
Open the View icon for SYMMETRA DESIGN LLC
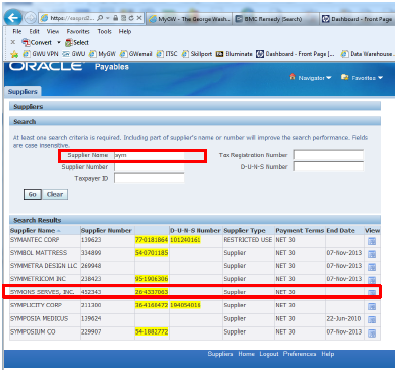click(x=372, y=267)
